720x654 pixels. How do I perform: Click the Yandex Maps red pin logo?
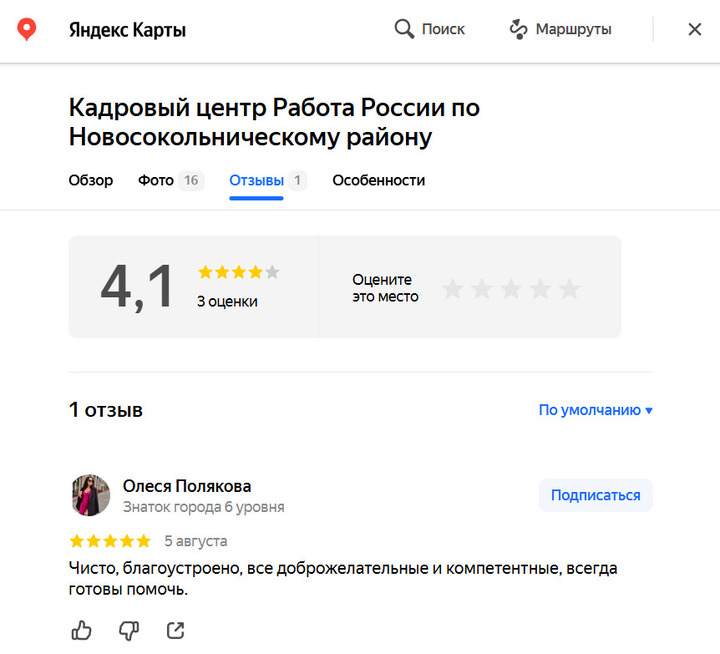click(27, 30)
